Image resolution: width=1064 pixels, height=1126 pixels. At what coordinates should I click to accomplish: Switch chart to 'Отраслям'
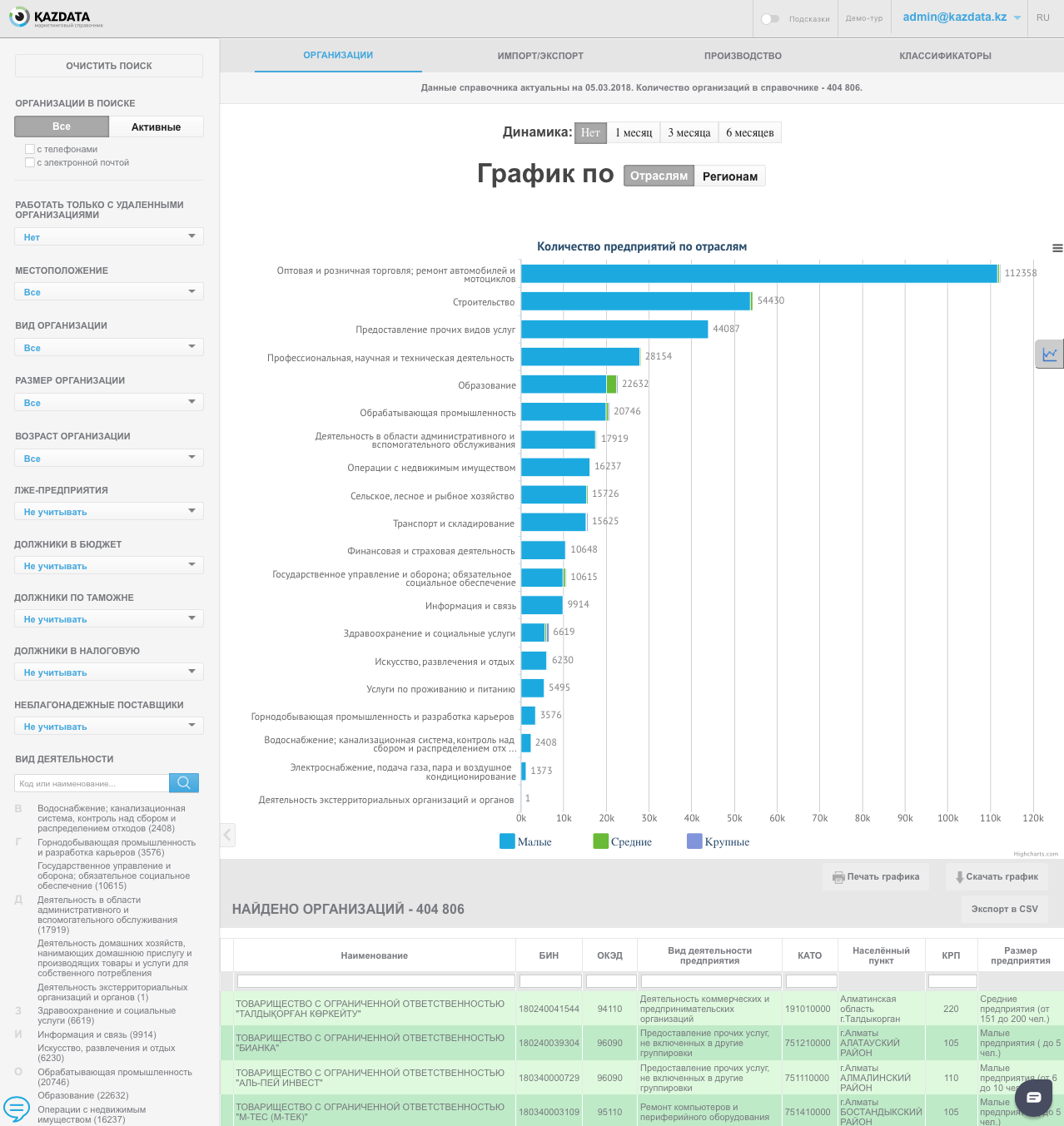[659, 176]
